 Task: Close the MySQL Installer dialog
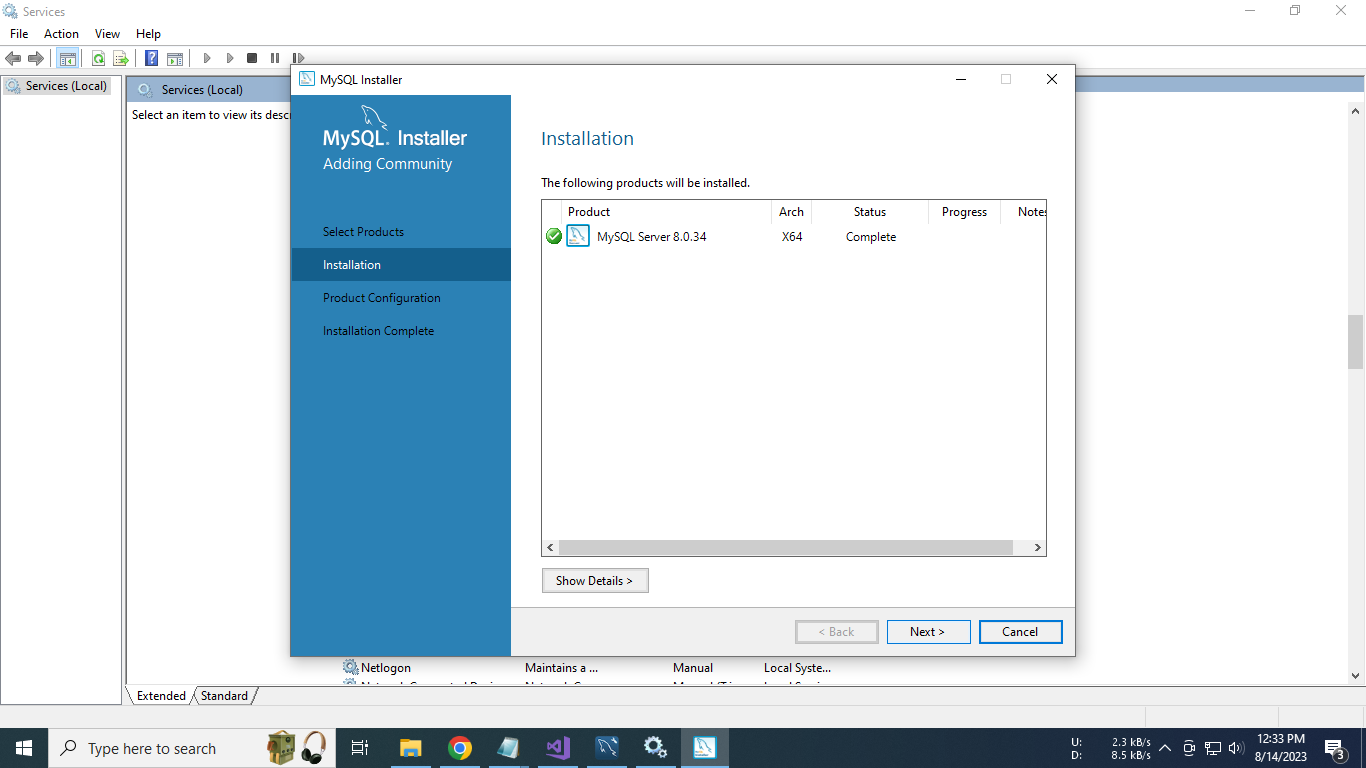pyautogui.click(x=1051, y=79)
